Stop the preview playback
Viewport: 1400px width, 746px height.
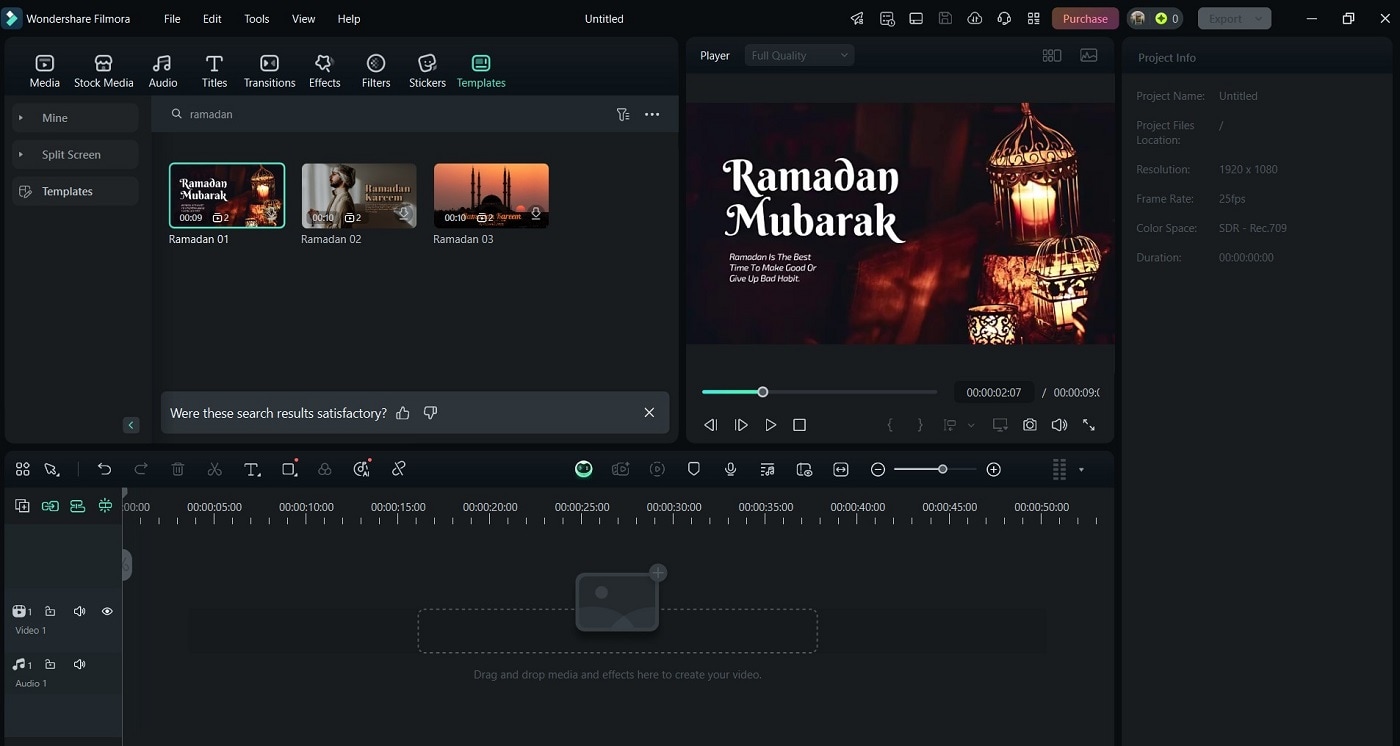pos(799,425)
